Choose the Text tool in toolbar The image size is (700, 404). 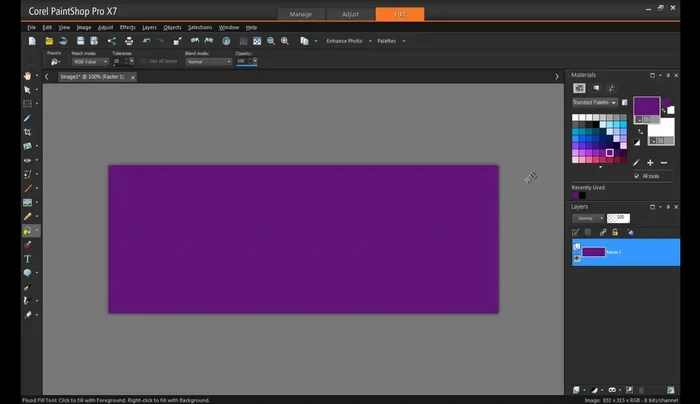pyautogui.click(x=28, y=258)
